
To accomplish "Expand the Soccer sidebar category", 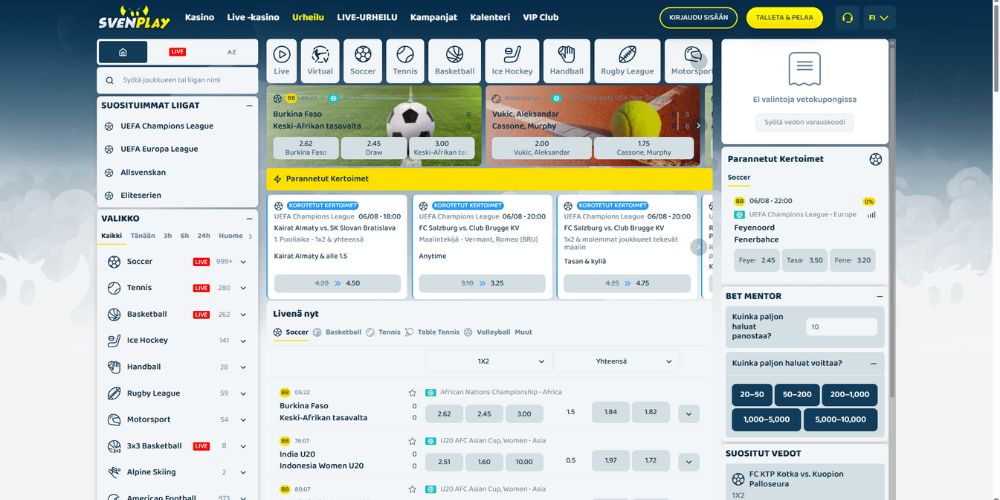I will [243, 261].
